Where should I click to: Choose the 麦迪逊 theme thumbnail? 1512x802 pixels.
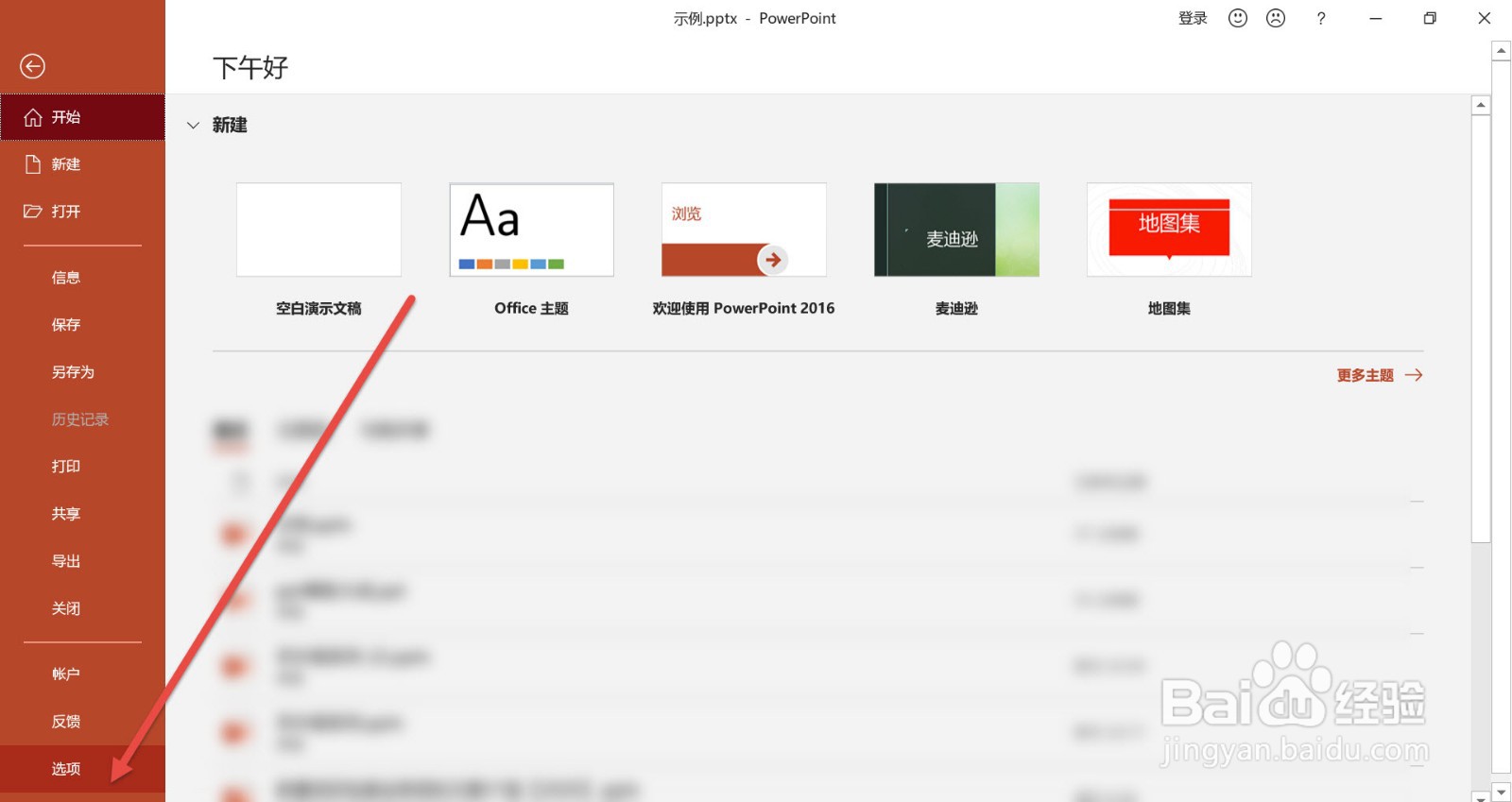[956, 230]
